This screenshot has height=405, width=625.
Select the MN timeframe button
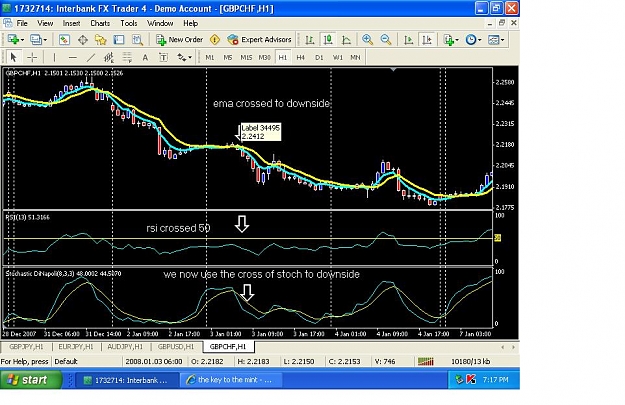pyautogui.click(x=355, y=57)
